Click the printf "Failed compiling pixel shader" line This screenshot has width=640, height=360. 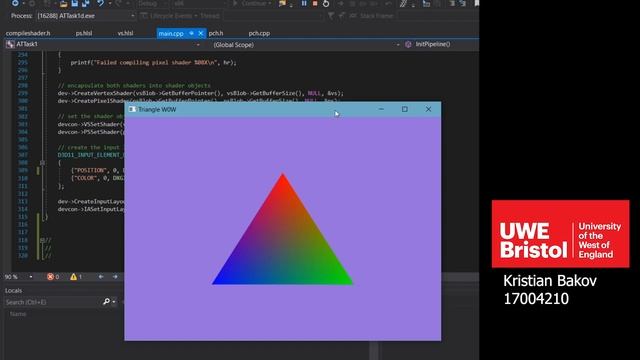(153, 62)
